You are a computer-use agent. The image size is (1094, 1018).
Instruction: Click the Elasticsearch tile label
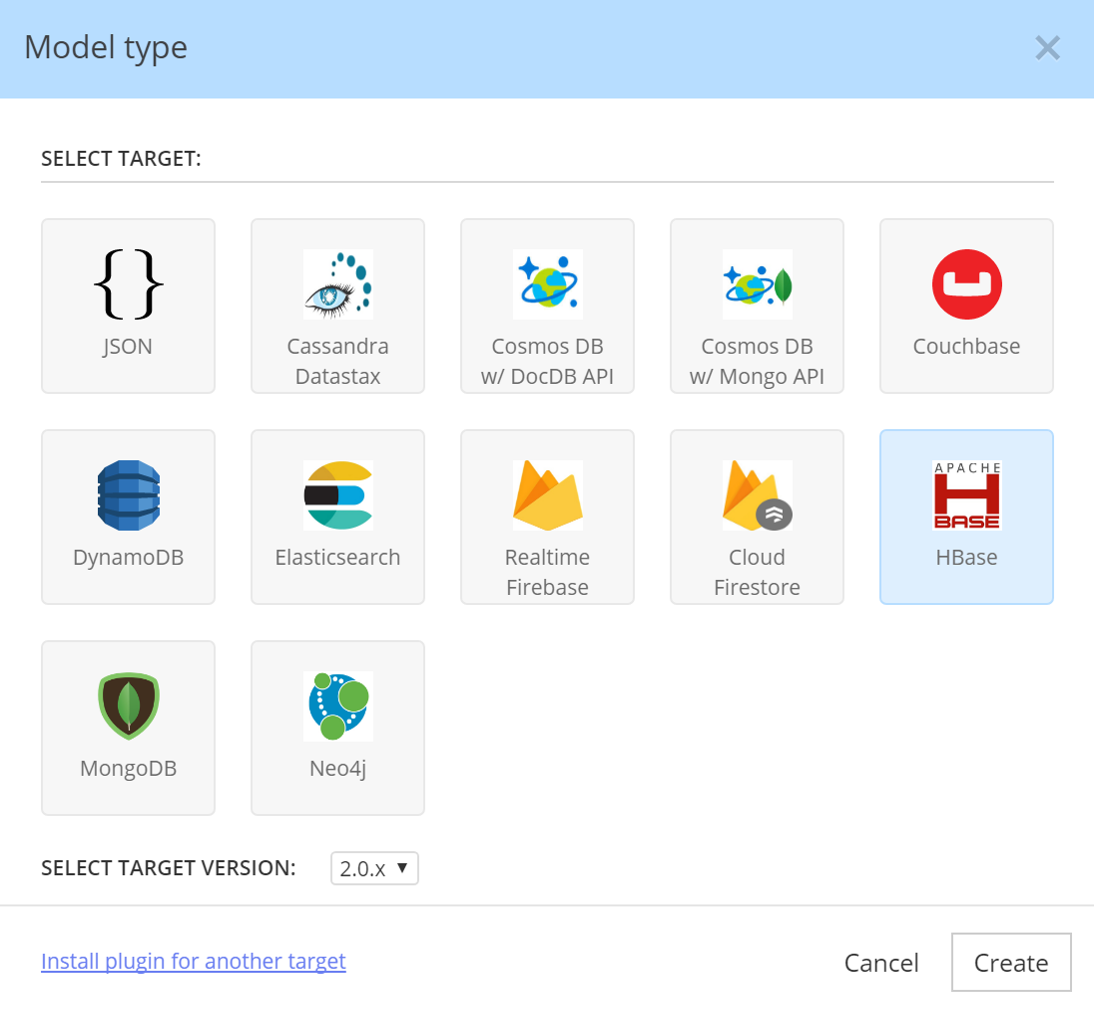(x=338, y=558)
